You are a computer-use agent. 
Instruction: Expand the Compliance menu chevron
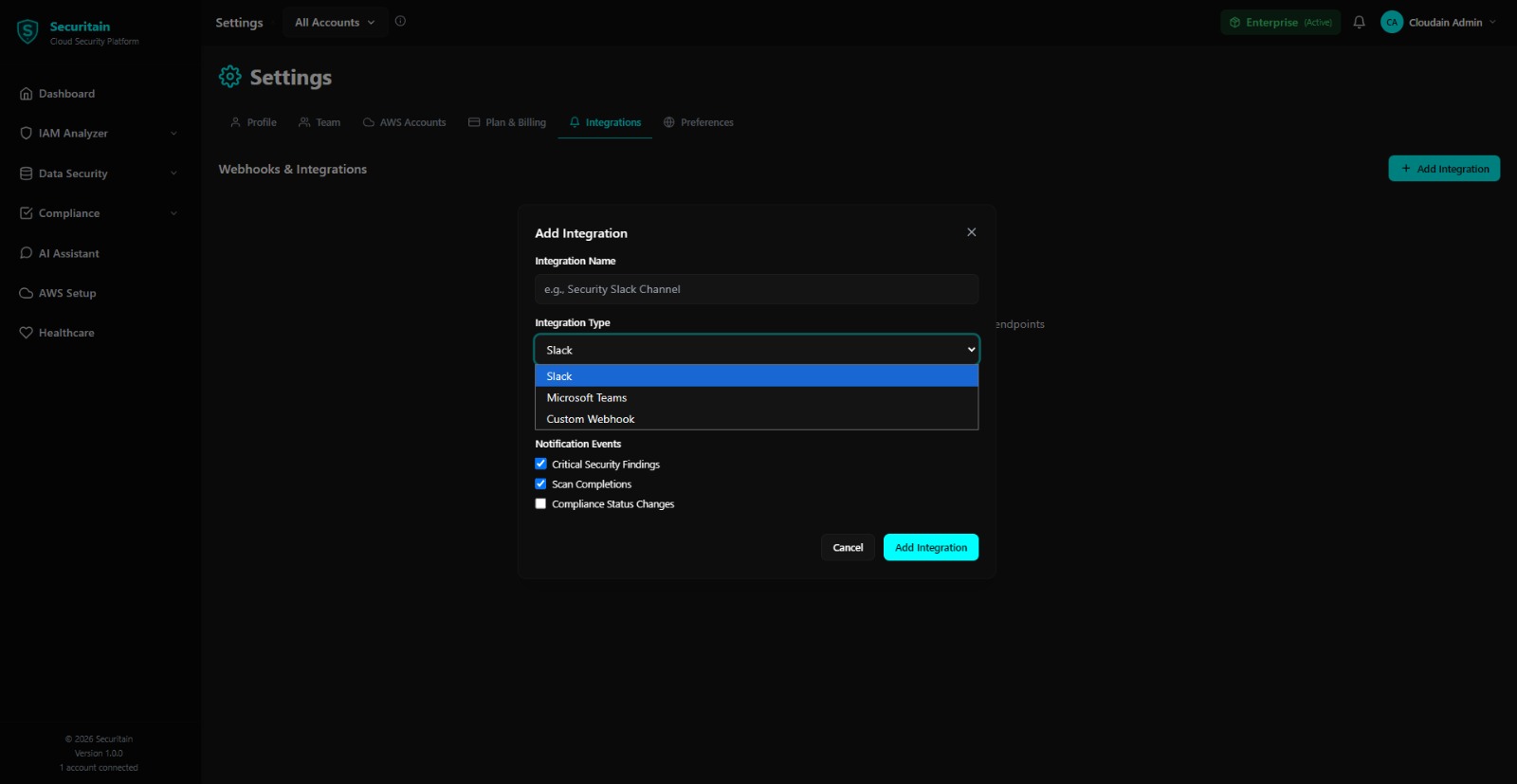click(x=174, y=213)
